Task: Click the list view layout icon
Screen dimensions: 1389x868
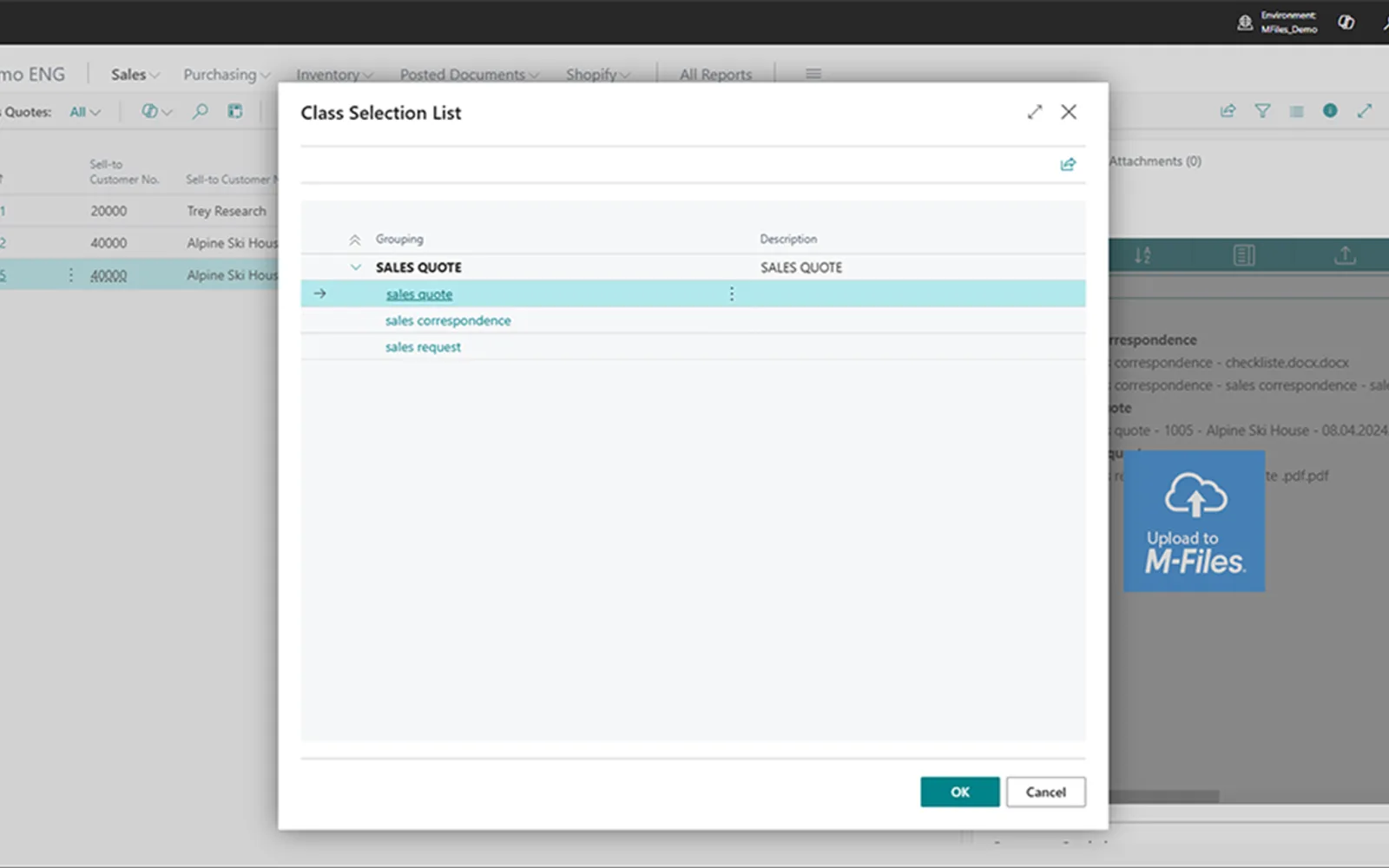Action: pyautogui.click(x=1296, y=111)
